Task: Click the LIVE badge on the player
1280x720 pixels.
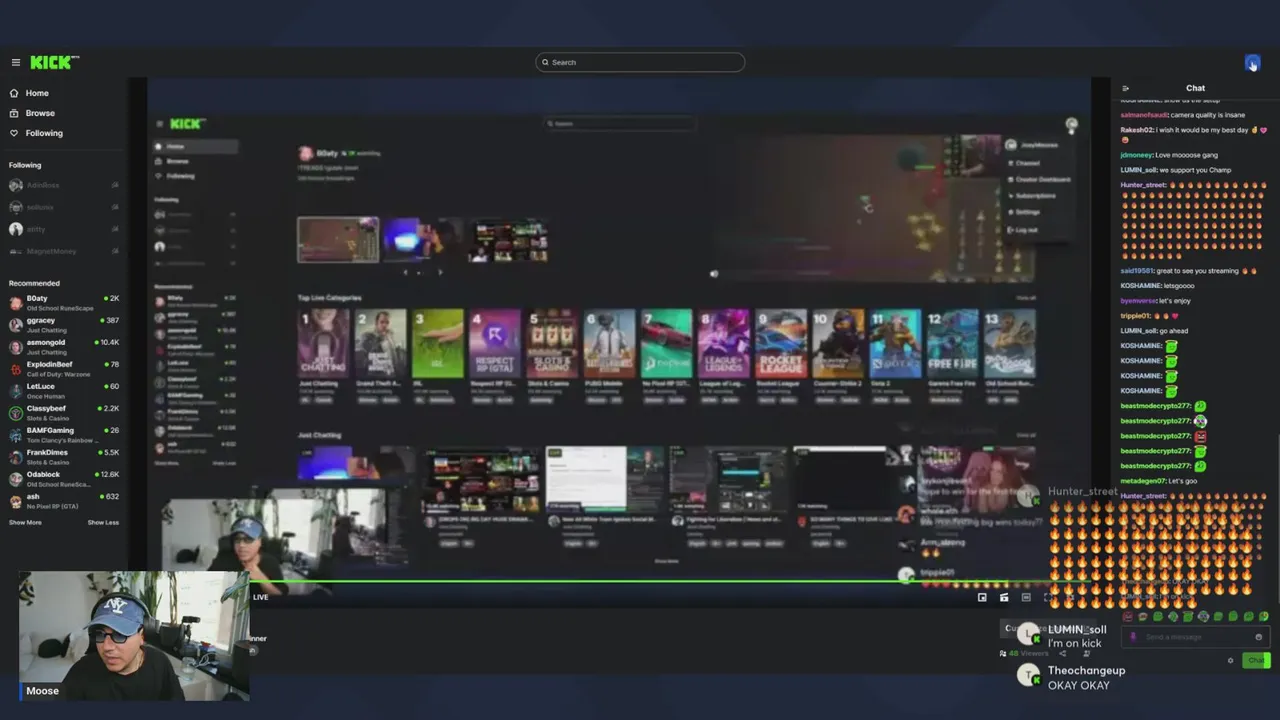Action: click(x=260, y=597)
